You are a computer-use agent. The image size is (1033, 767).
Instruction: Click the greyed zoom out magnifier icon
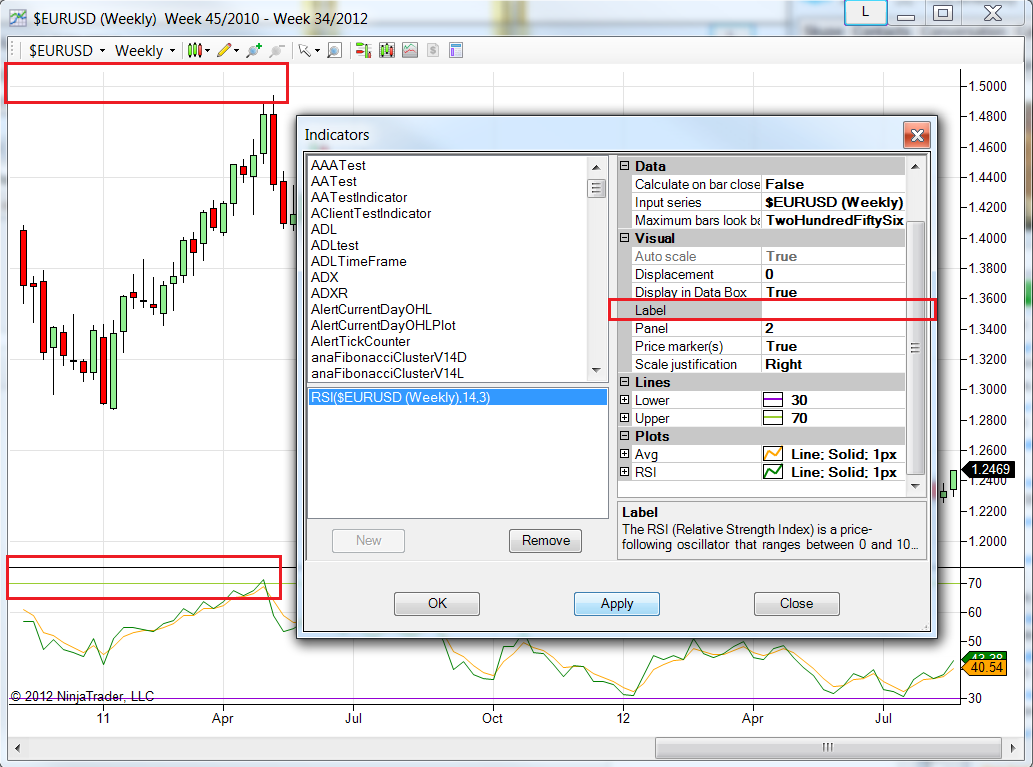pos(277,50)
